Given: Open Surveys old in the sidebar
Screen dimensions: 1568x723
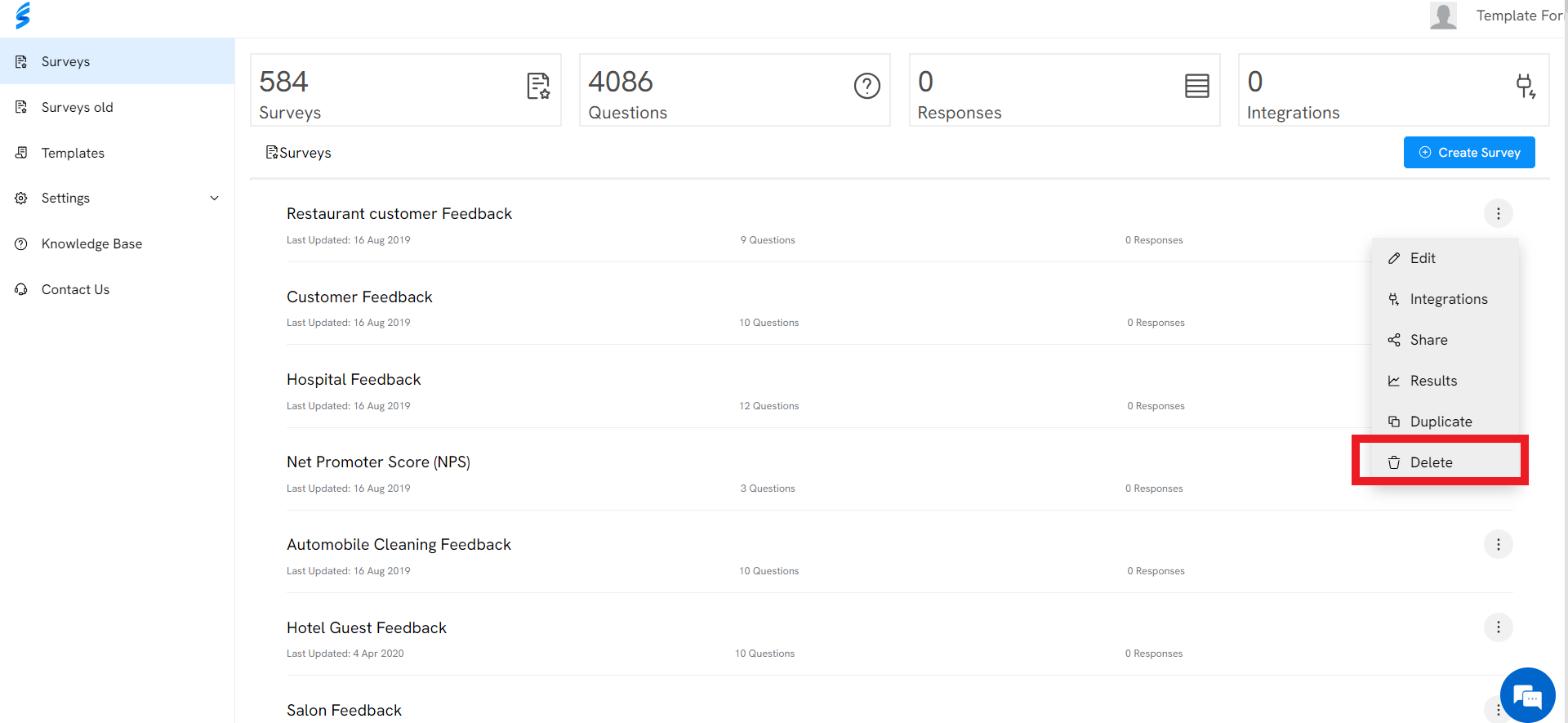Looking at the screenshot, I should pyautogui.click(x=117, y=107).
